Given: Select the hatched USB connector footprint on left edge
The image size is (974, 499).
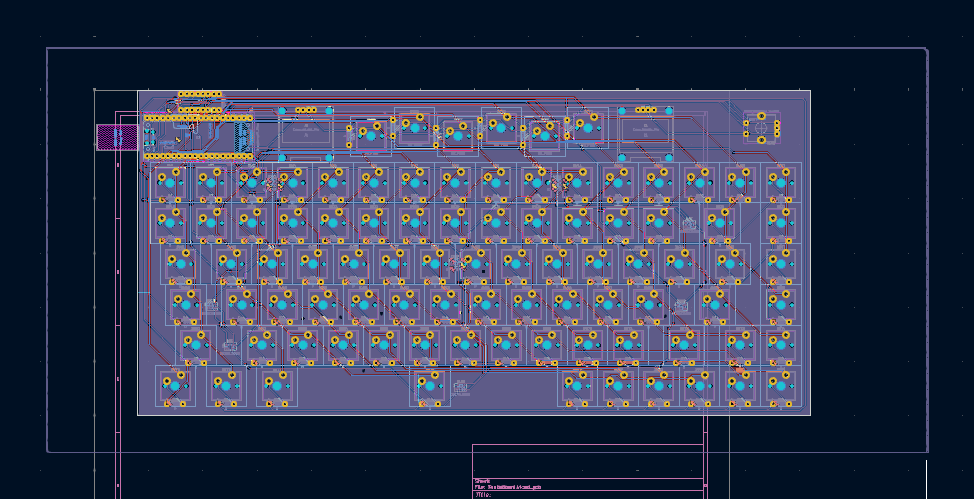Looking at the screenshot, I should (116, 137).
